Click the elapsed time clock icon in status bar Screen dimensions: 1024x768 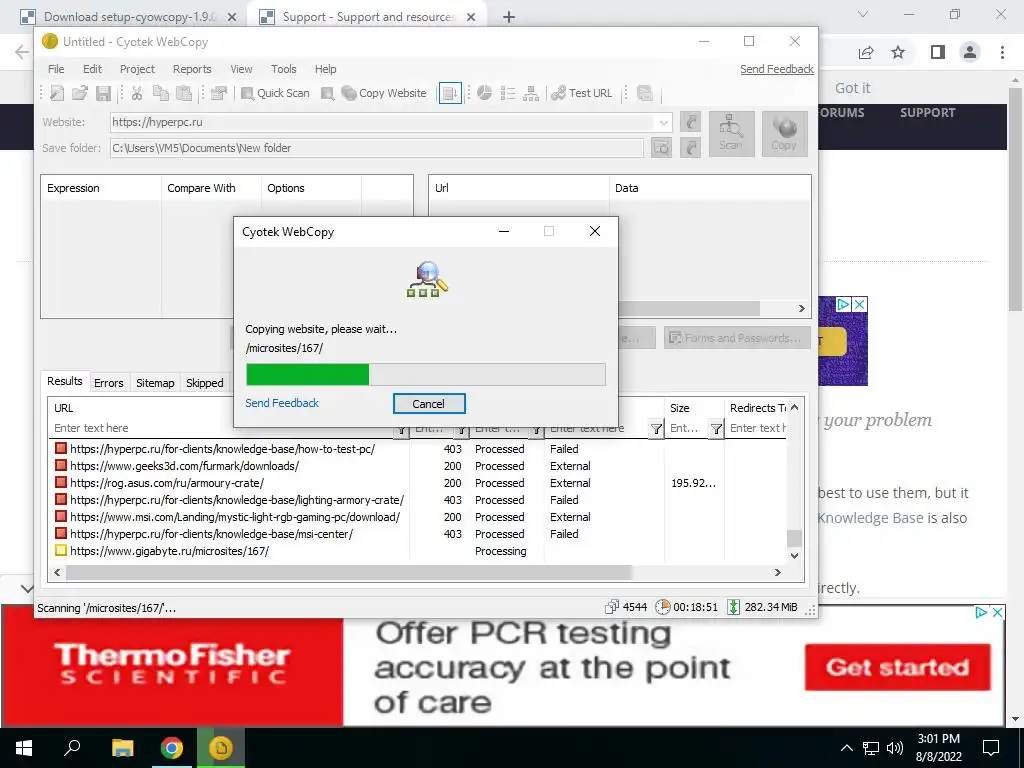(x=662, y=607)
